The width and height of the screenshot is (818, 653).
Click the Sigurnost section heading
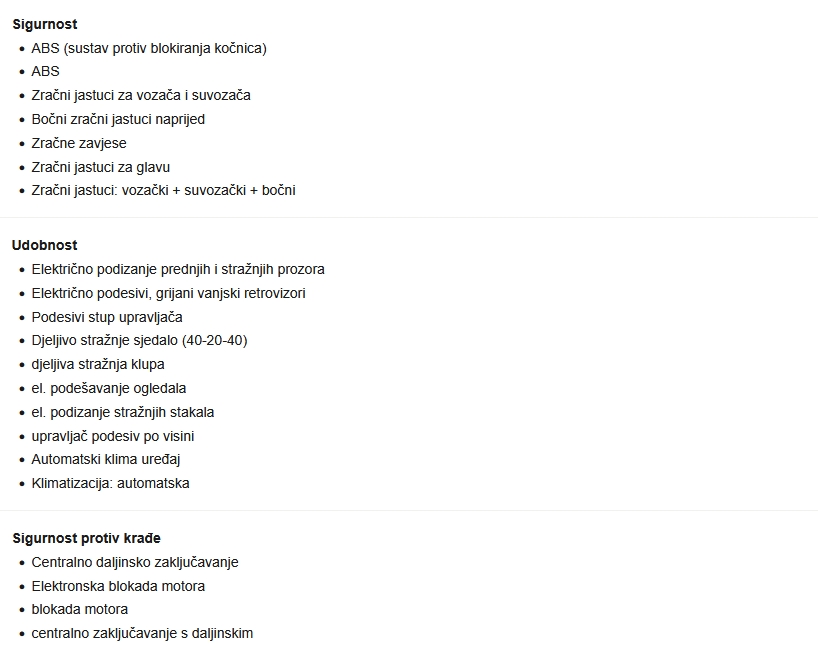[x=44, y=24]
